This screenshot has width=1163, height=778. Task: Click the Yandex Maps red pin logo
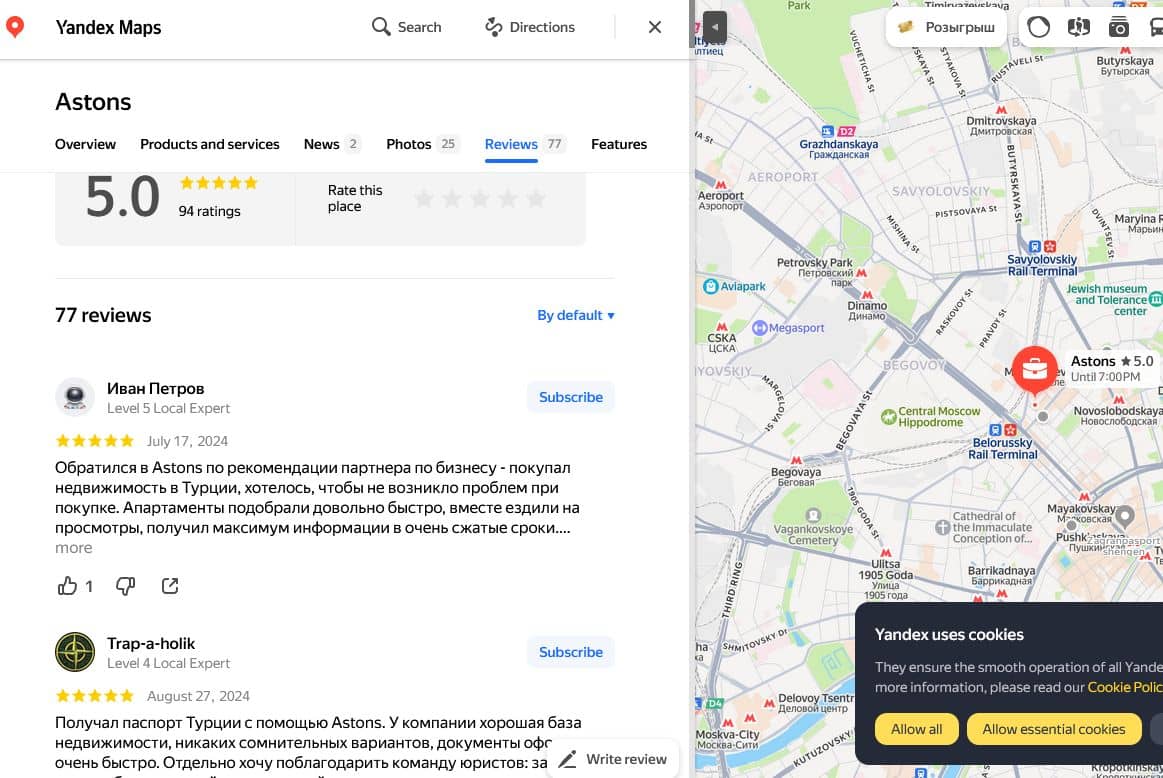(x=14, y=27)
